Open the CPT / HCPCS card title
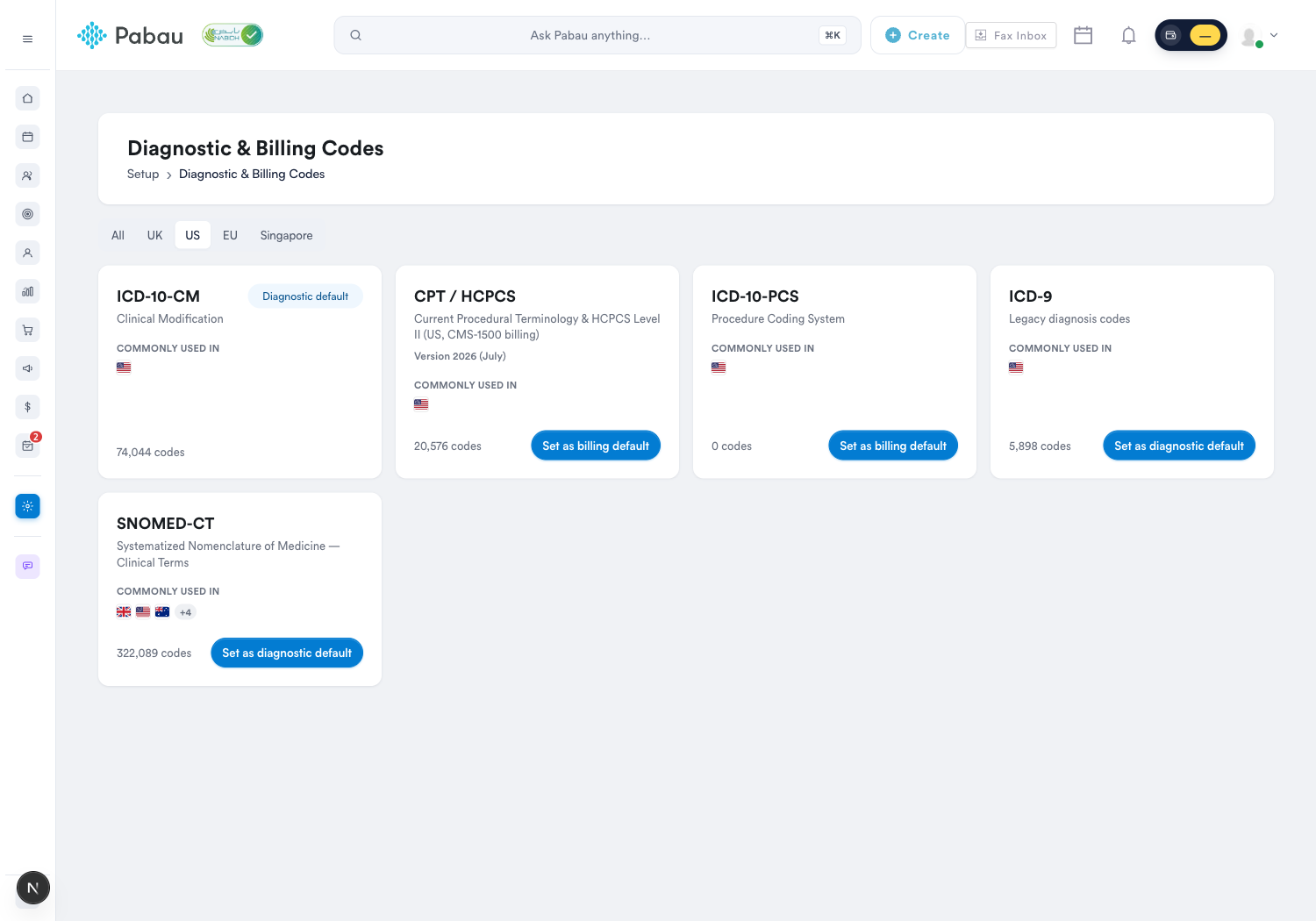The image size is (1316, 921). (x=465, y=296)
